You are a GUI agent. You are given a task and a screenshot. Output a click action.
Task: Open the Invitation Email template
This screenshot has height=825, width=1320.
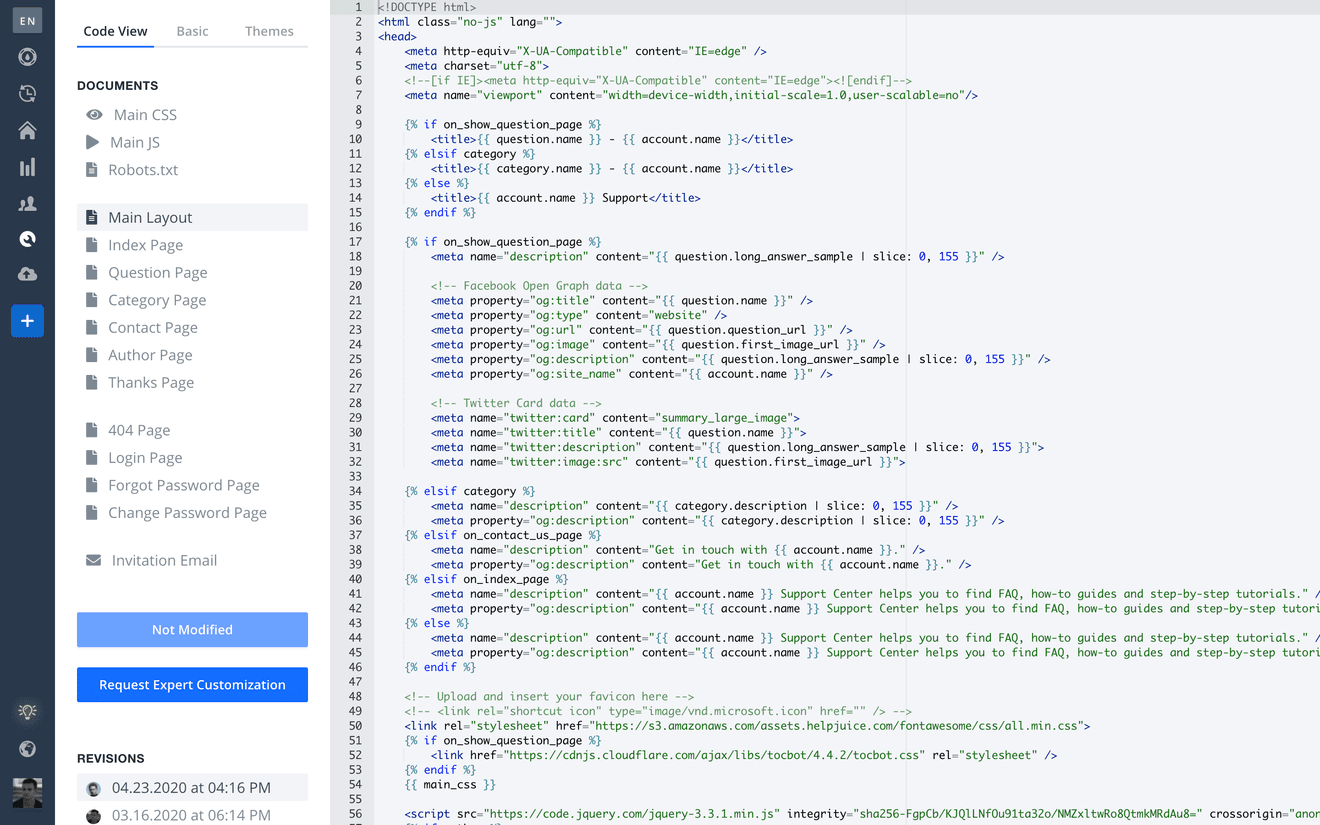[164, 560]
